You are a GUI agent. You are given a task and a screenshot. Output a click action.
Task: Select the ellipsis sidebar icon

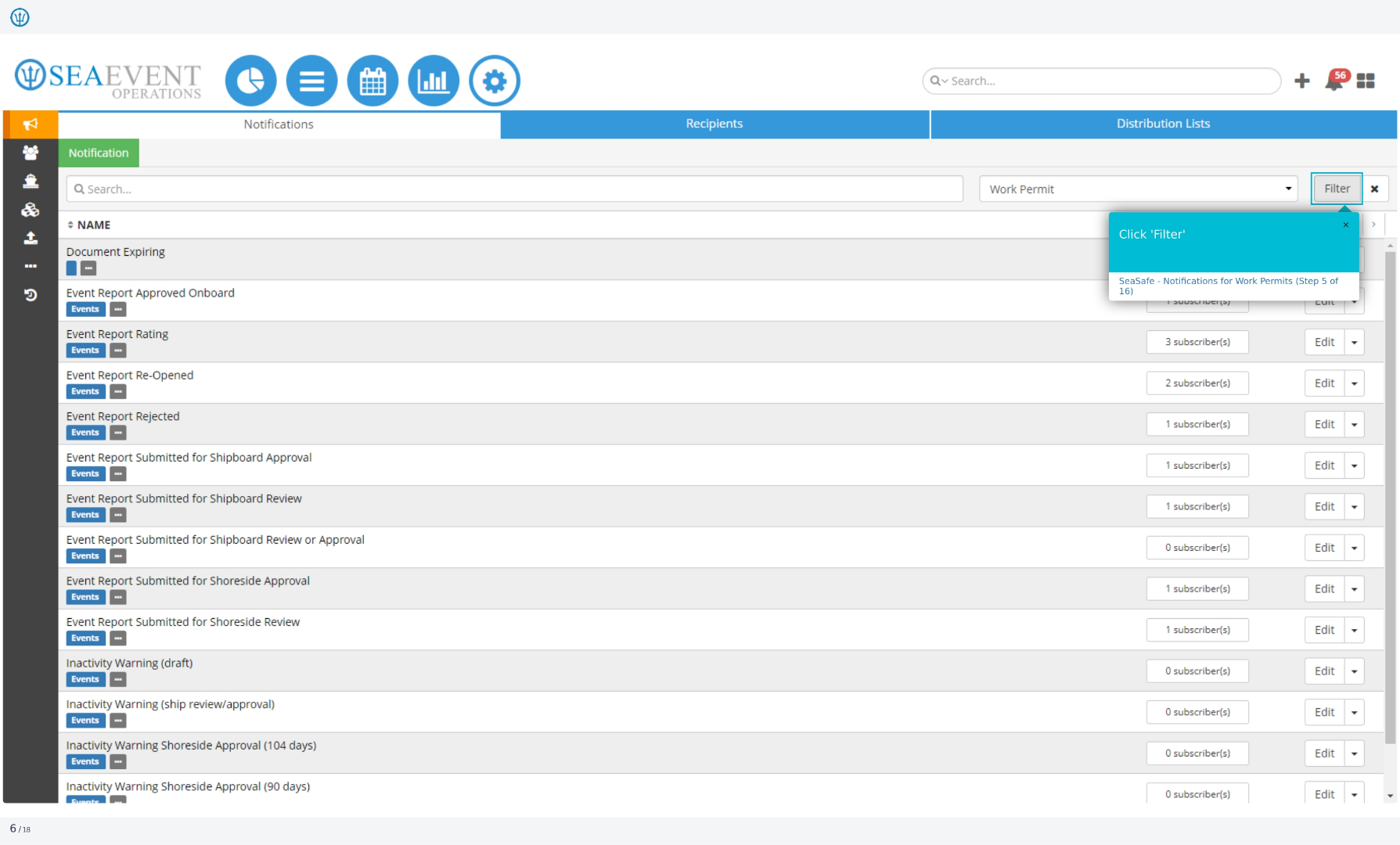click(x=31, y=266)
